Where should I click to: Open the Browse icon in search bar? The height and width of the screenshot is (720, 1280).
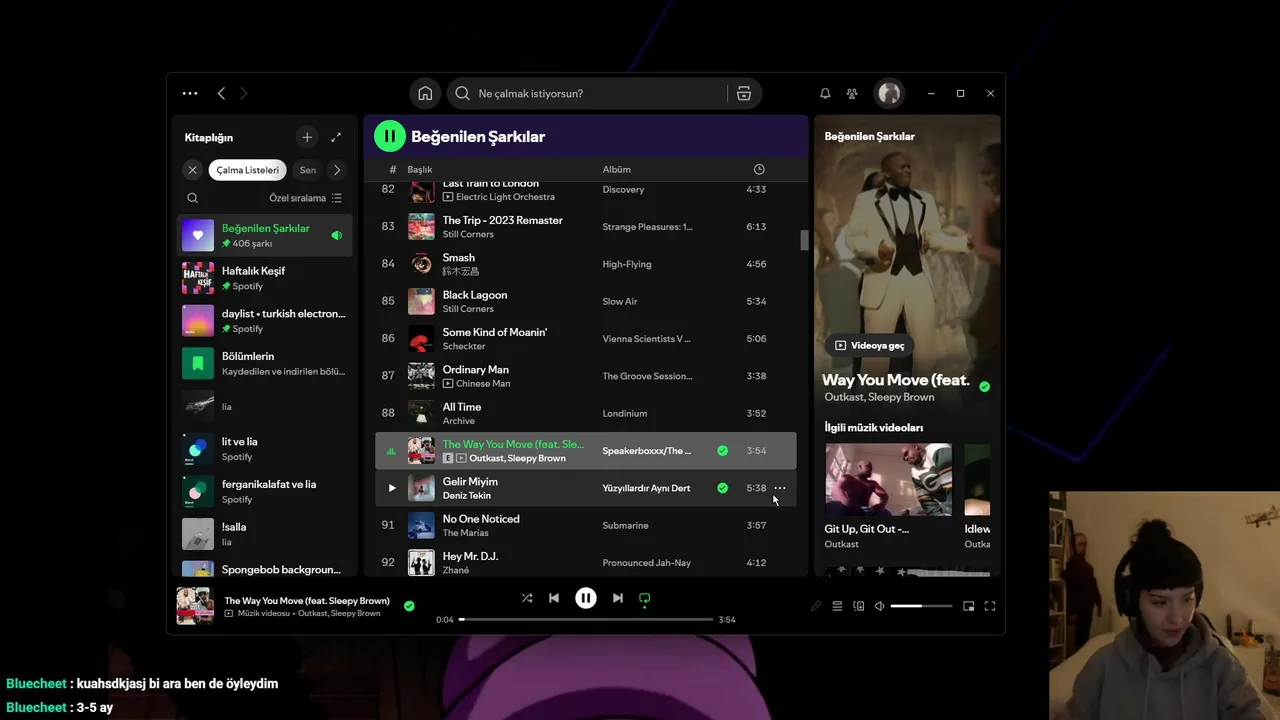744,93
